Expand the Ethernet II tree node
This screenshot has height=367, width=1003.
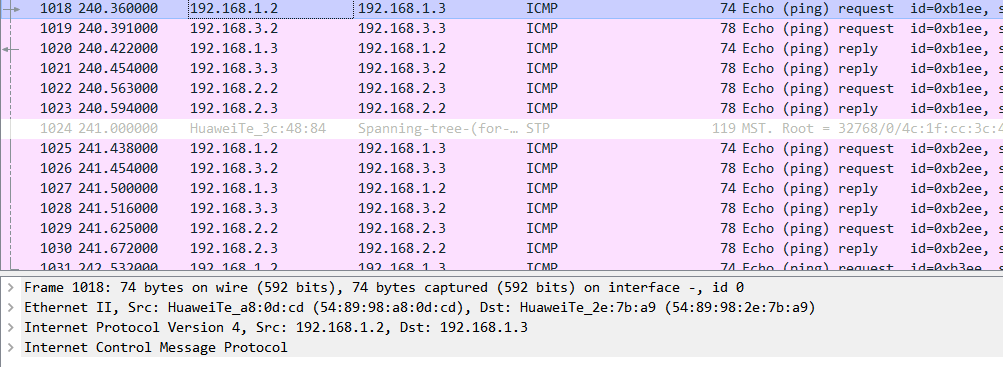tap(9, 308)
